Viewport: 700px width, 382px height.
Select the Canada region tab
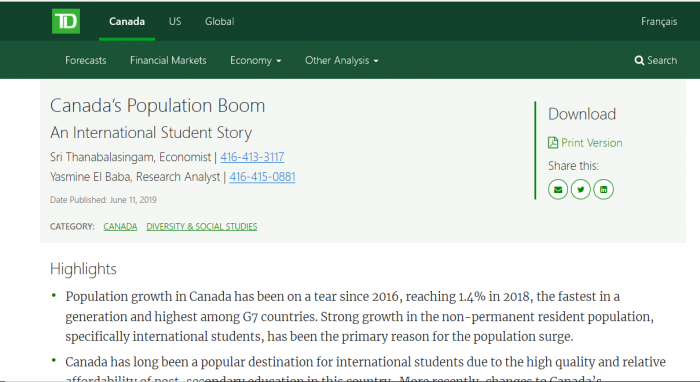pos(127,21)
